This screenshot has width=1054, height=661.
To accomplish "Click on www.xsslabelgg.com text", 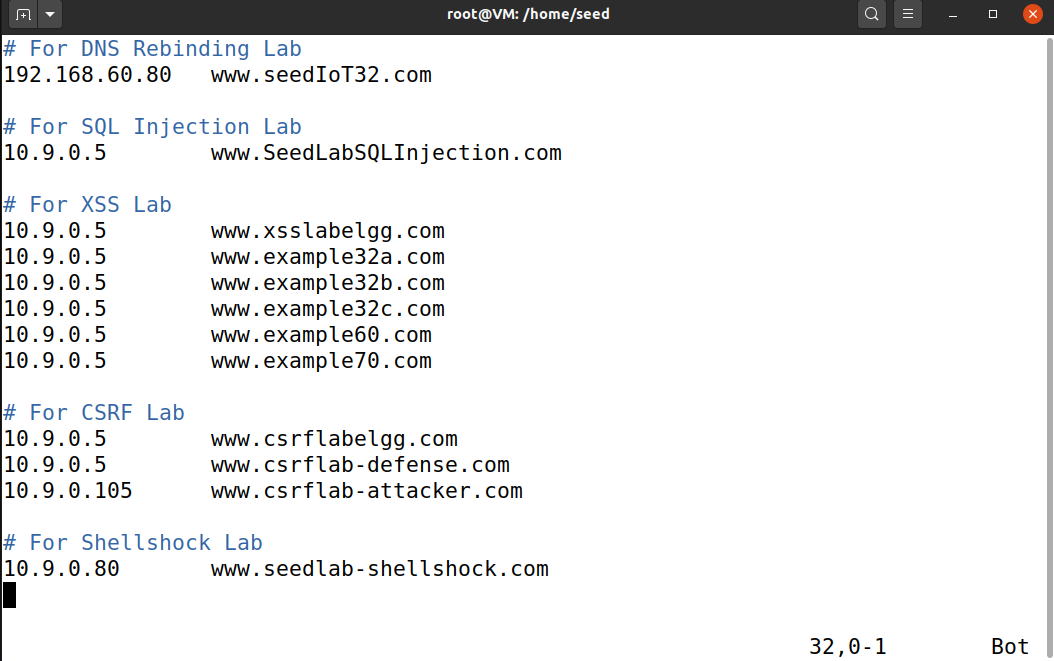I will pyautogui.click(x=327, y=231).
